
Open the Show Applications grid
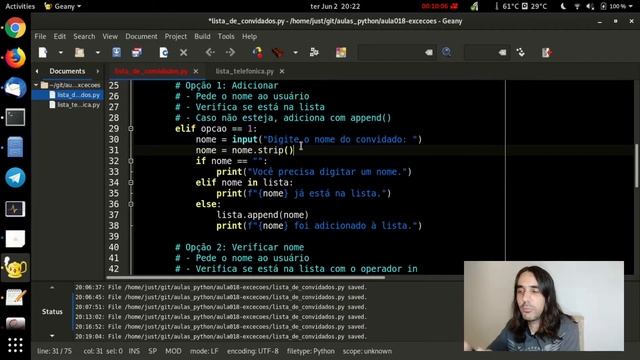pos(15,345)
